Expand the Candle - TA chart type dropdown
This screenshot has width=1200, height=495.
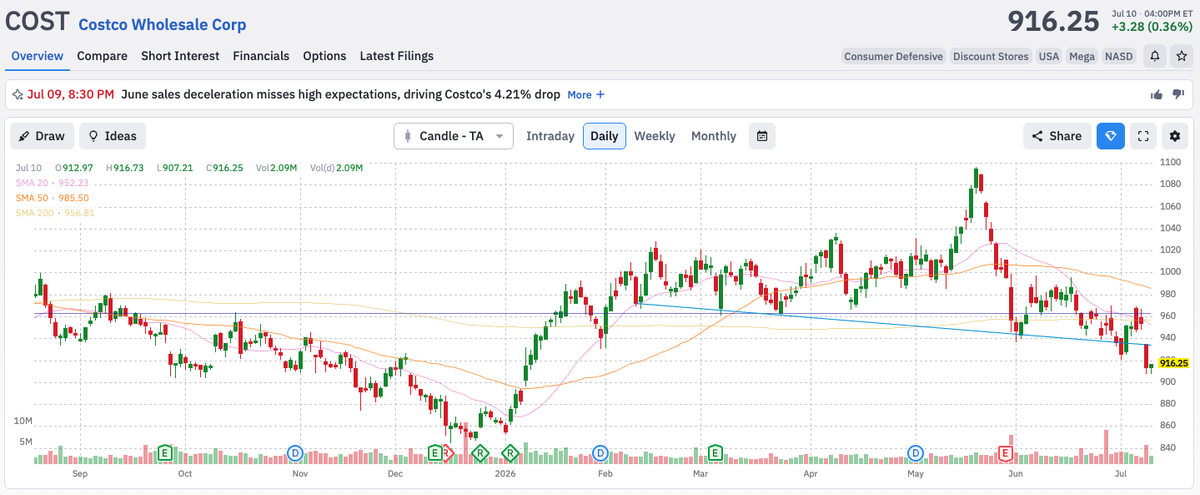point(453,136)
